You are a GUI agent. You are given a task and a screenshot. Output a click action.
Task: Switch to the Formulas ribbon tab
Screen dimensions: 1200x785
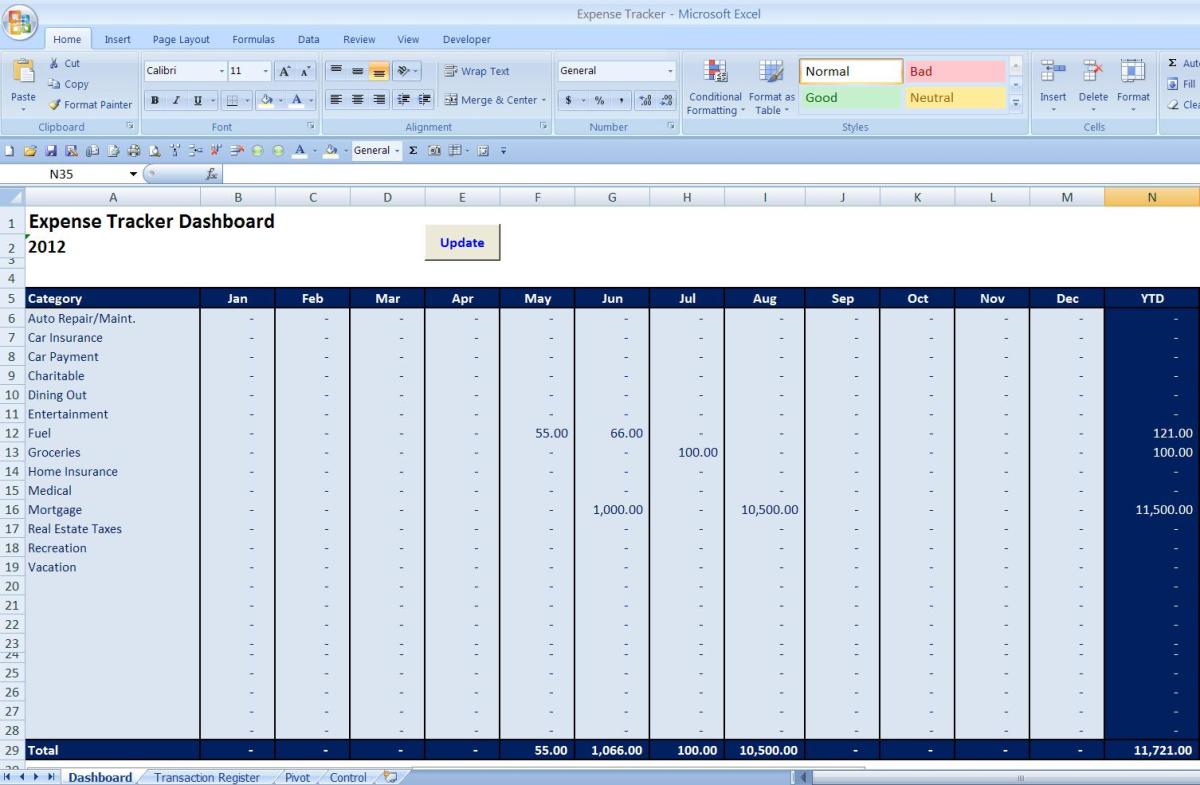(x=253, y=39)
